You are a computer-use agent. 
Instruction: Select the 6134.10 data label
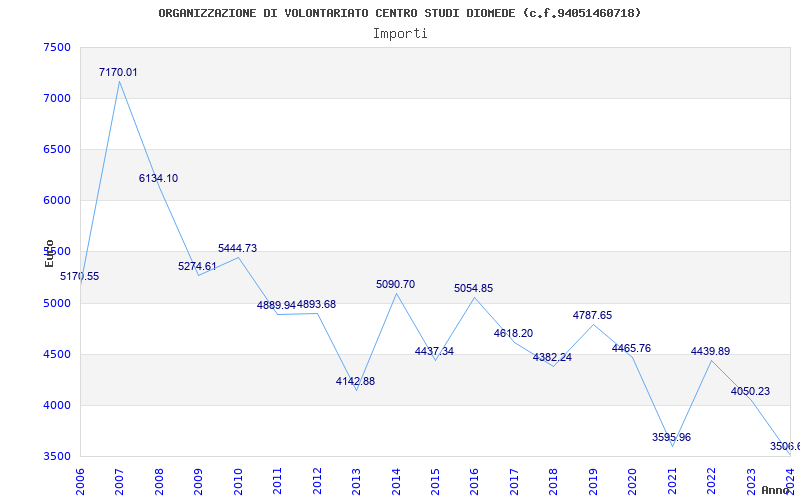(x=158, y=179)
